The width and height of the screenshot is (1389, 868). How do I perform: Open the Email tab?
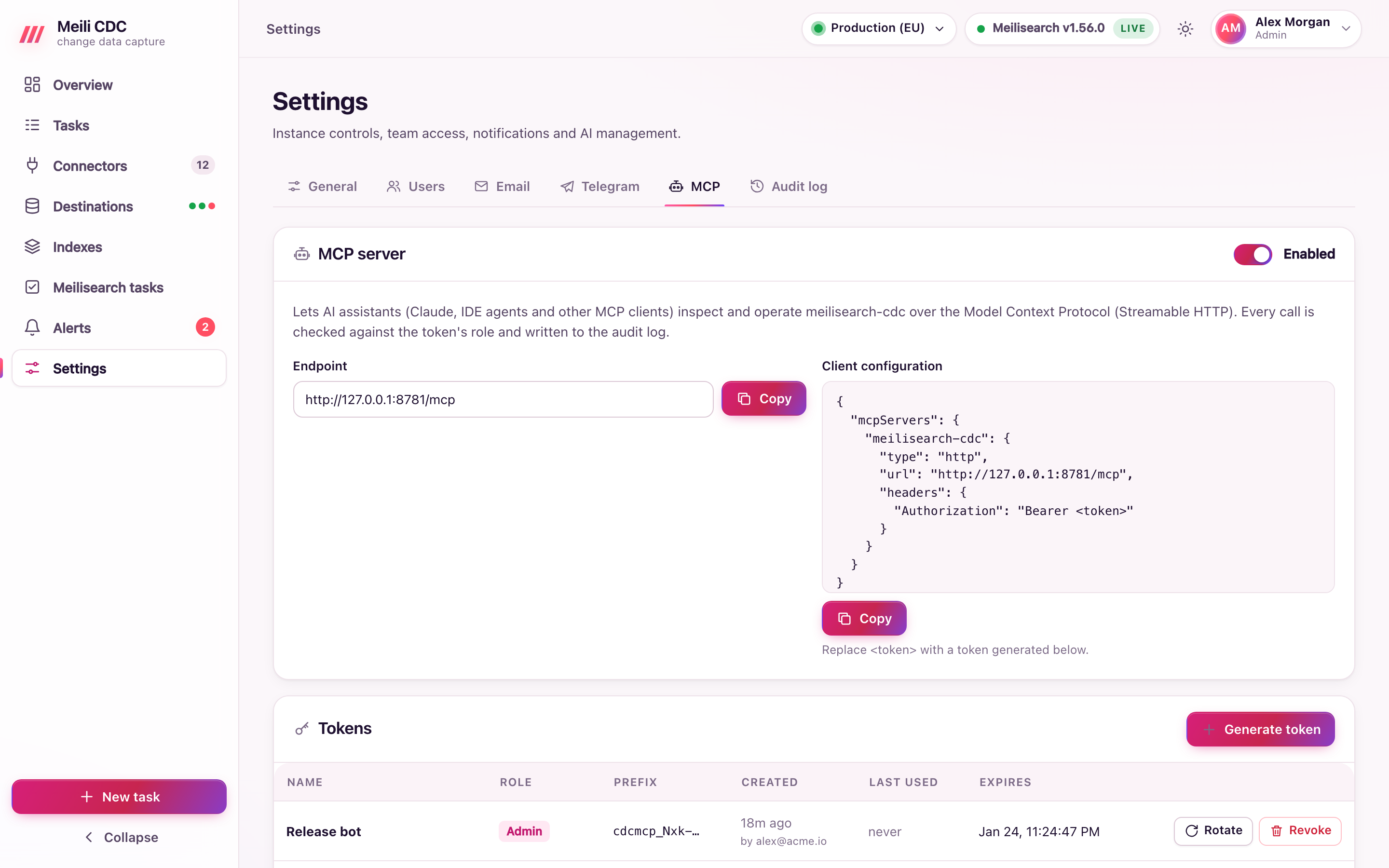point(502,187)
